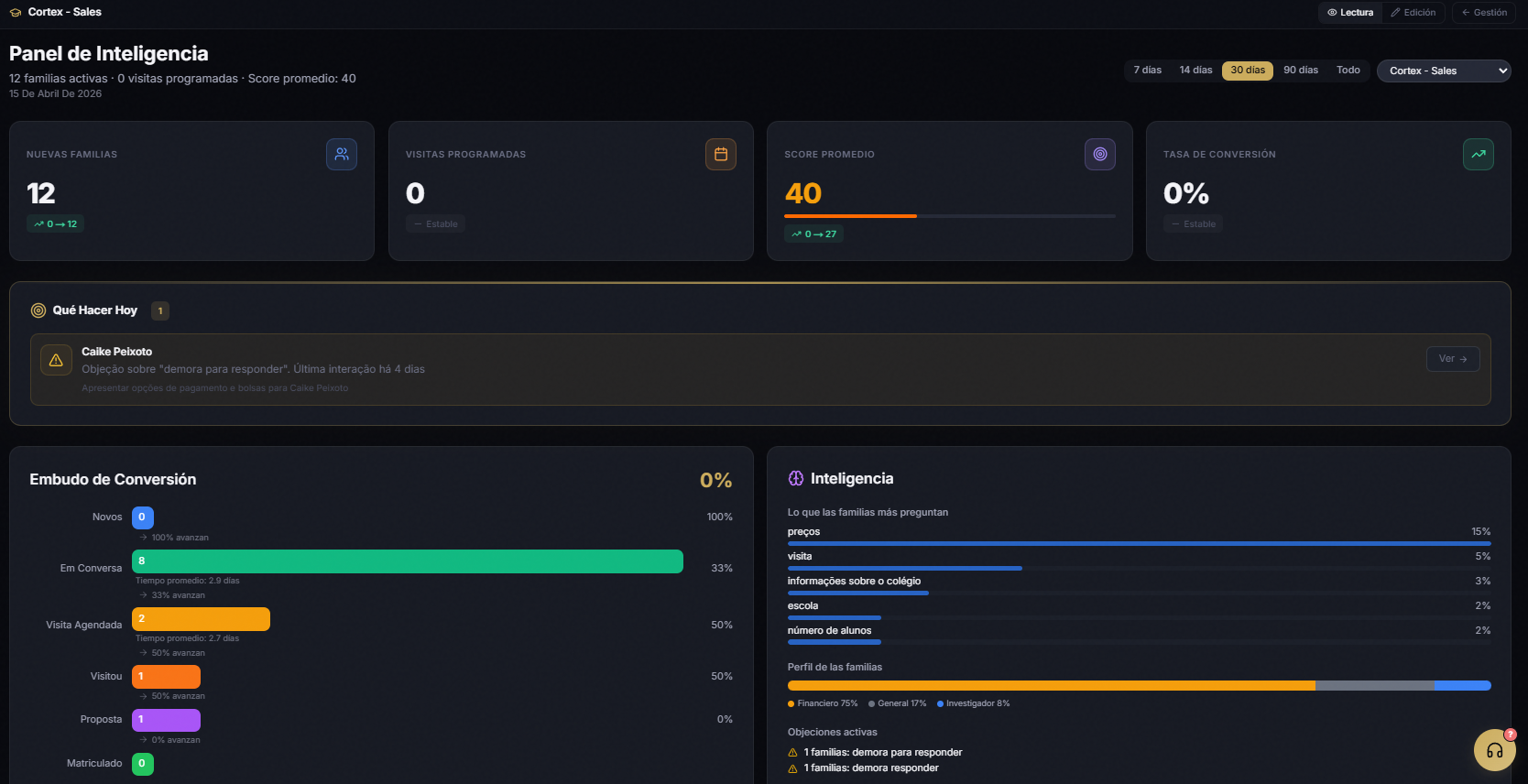Image resolution: width=1528 pixels, height=784 pixels.
Task: Go back to Gestión
Action: (x=1484, y=13)
